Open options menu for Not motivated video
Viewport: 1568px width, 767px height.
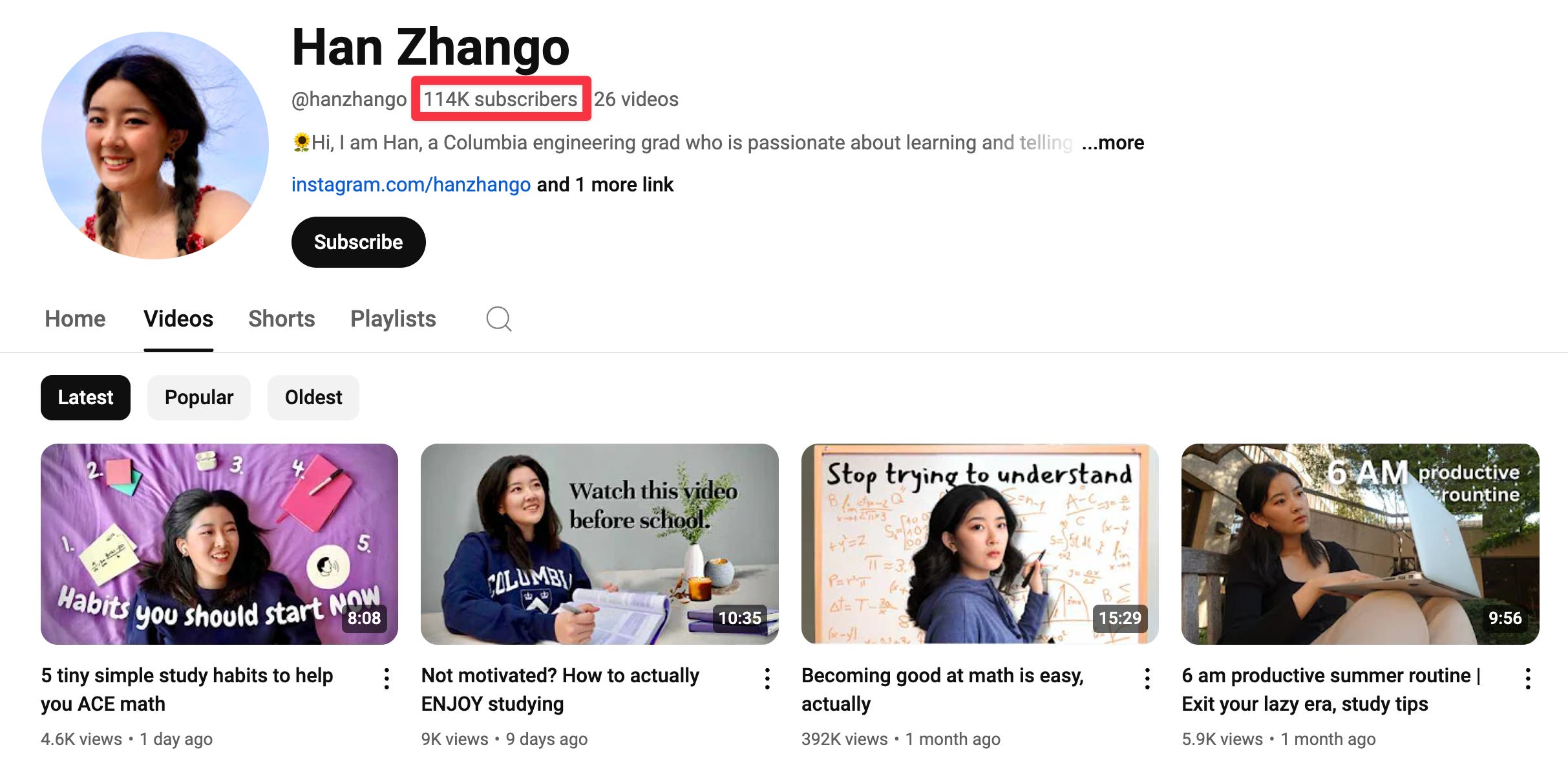(767, 678)
